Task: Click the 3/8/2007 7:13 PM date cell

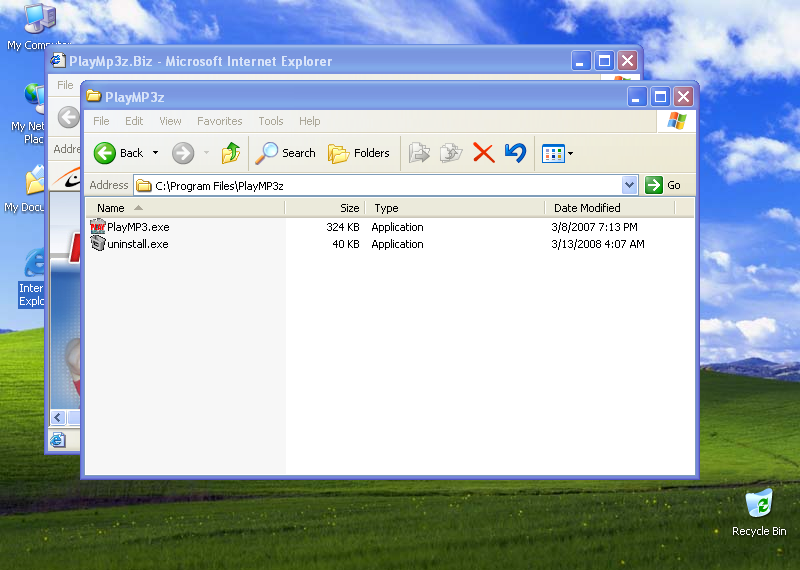Action: tap(594, 227)
